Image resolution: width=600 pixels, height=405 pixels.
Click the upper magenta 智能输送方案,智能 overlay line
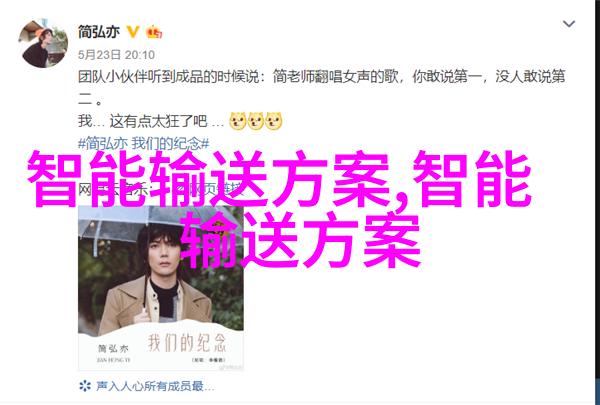(x=279, y=179)
